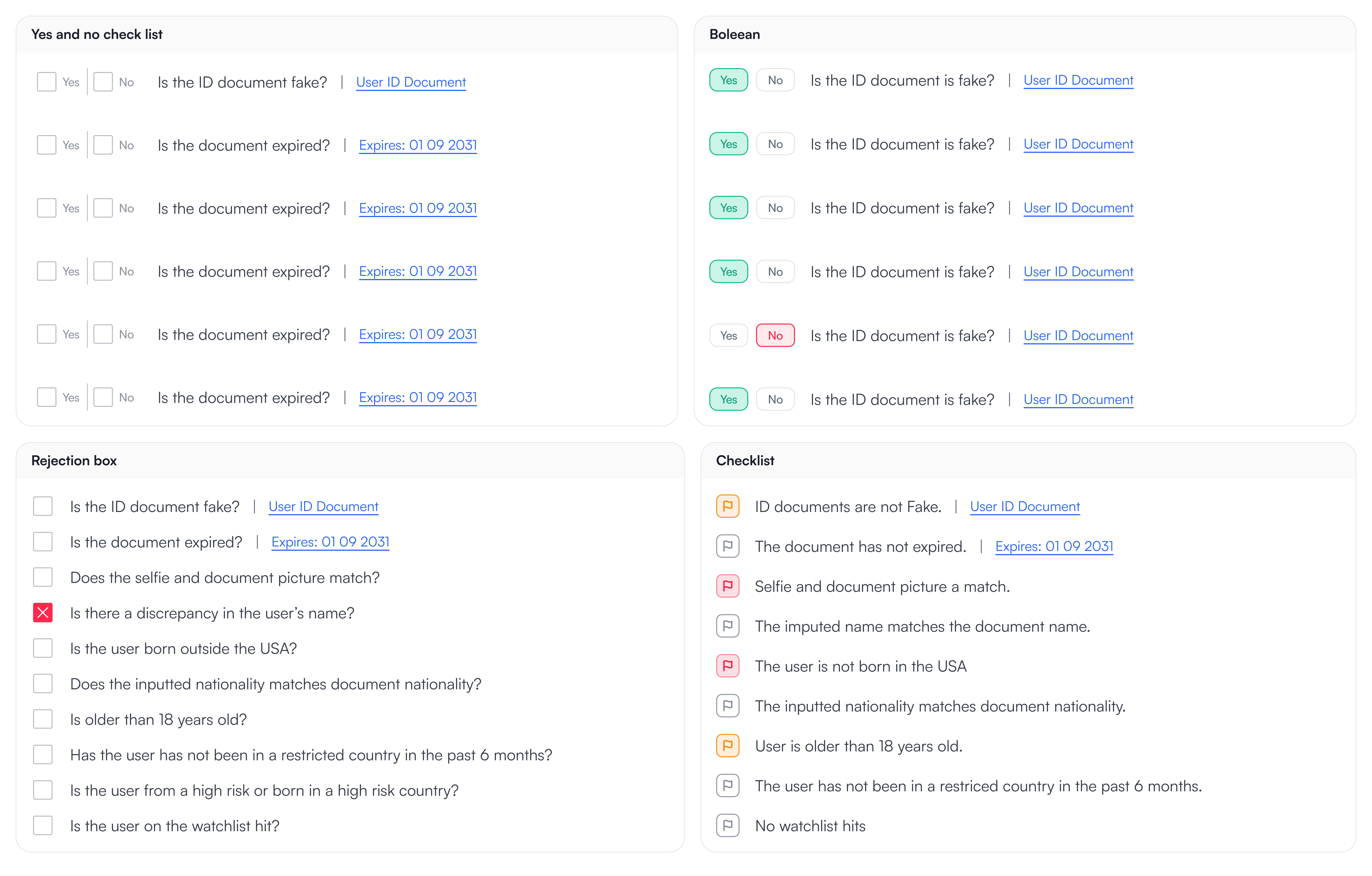Check 'Is the user born outside the USA?' box
1372x876 pixels.
point(43,648)
